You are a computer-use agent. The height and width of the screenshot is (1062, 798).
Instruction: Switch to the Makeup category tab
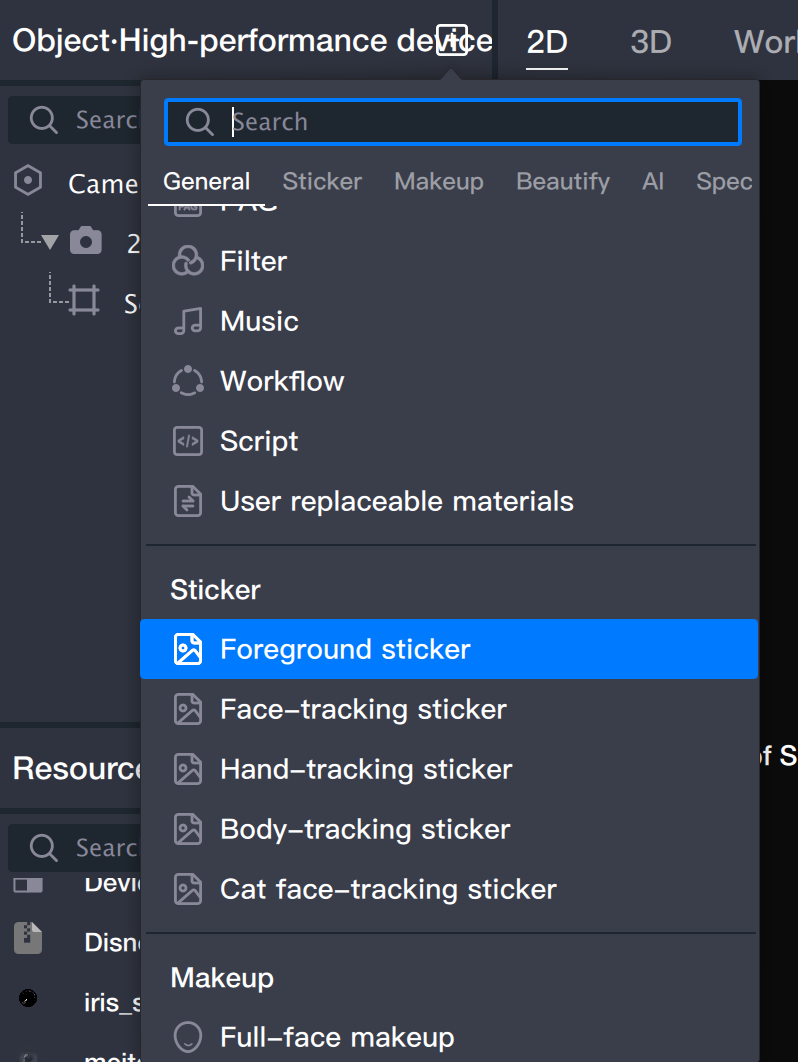439,181
